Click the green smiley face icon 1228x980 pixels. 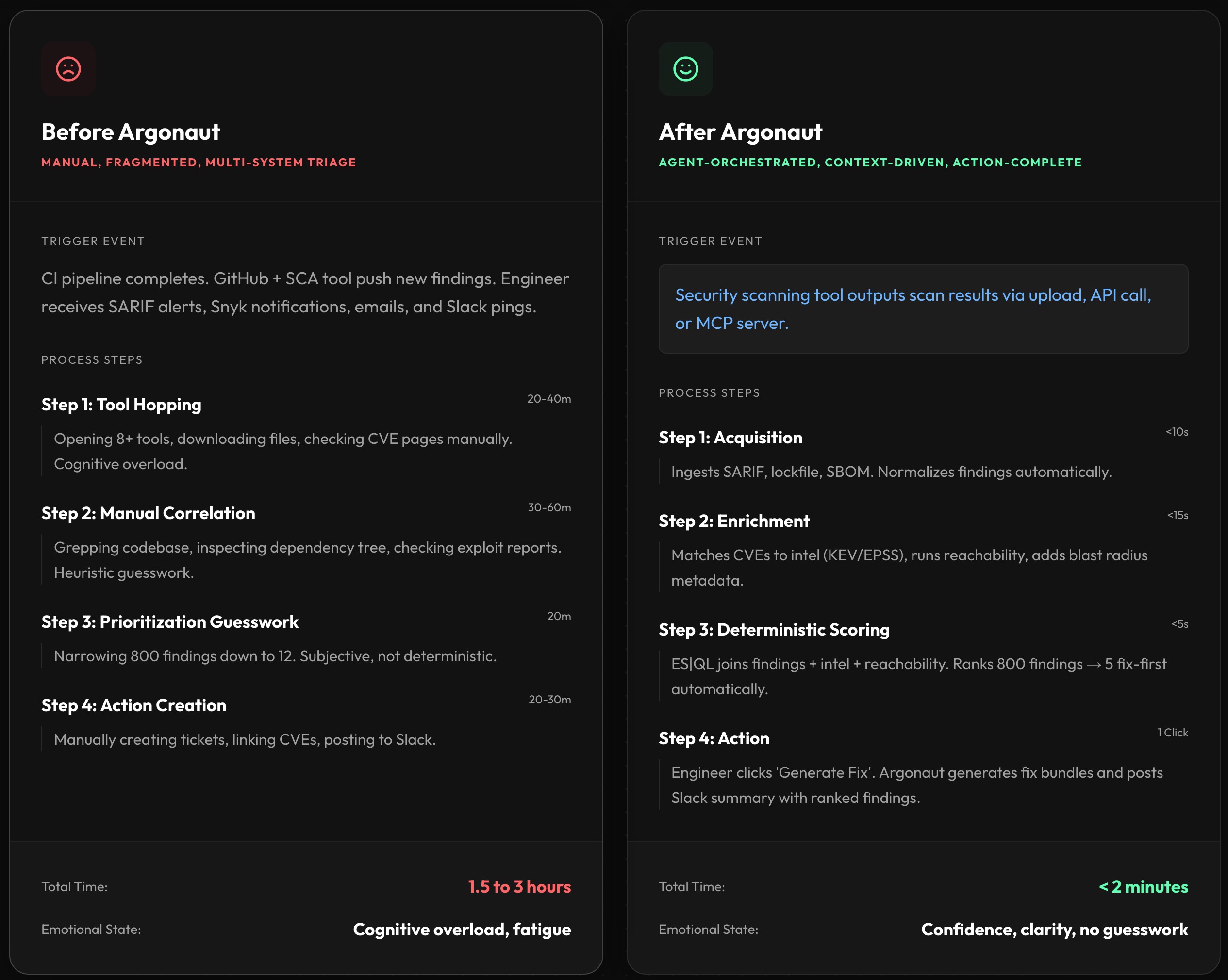(685, 69)
